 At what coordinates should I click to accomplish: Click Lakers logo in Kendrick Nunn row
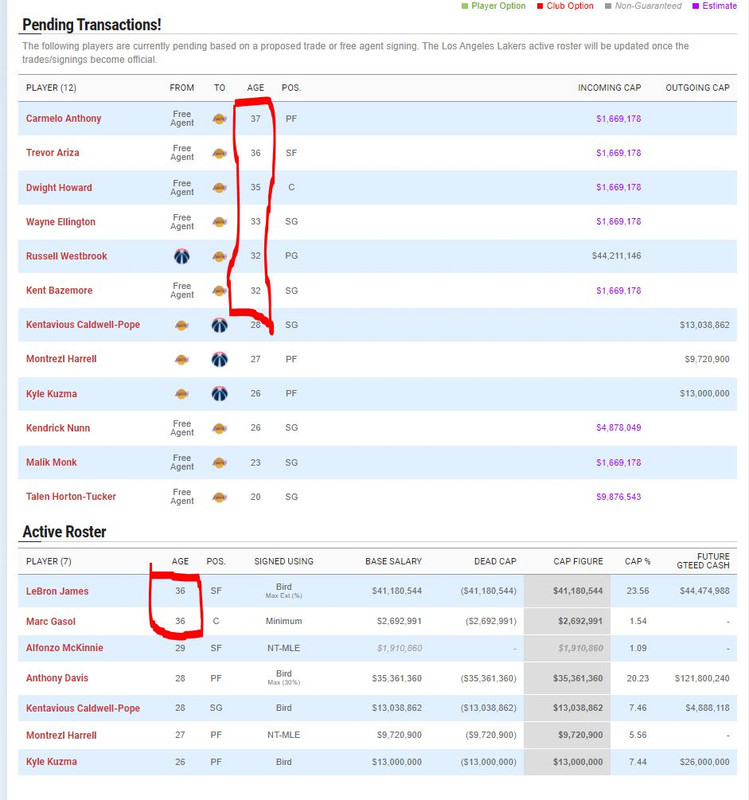[x=219, y=429]
